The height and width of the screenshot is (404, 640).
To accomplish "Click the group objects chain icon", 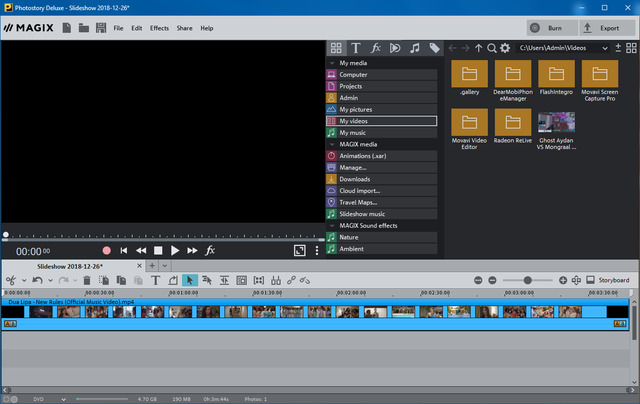I will (x=291, y=280).
